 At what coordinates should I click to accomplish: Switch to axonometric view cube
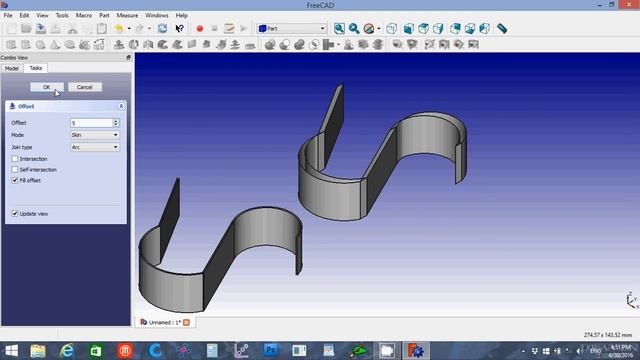point(391,29)
